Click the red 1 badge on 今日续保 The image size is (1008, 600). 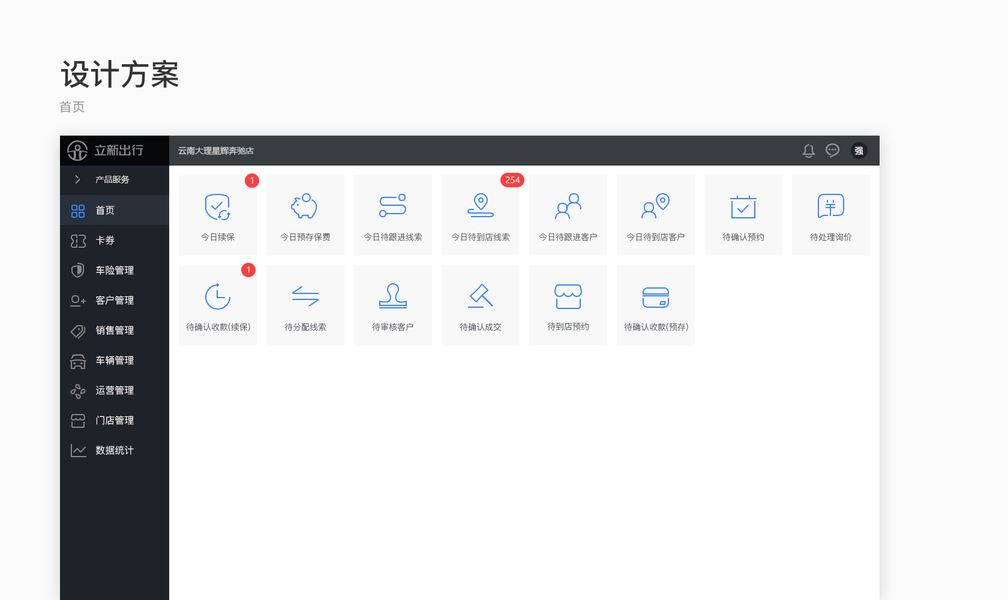coord(252,181)
